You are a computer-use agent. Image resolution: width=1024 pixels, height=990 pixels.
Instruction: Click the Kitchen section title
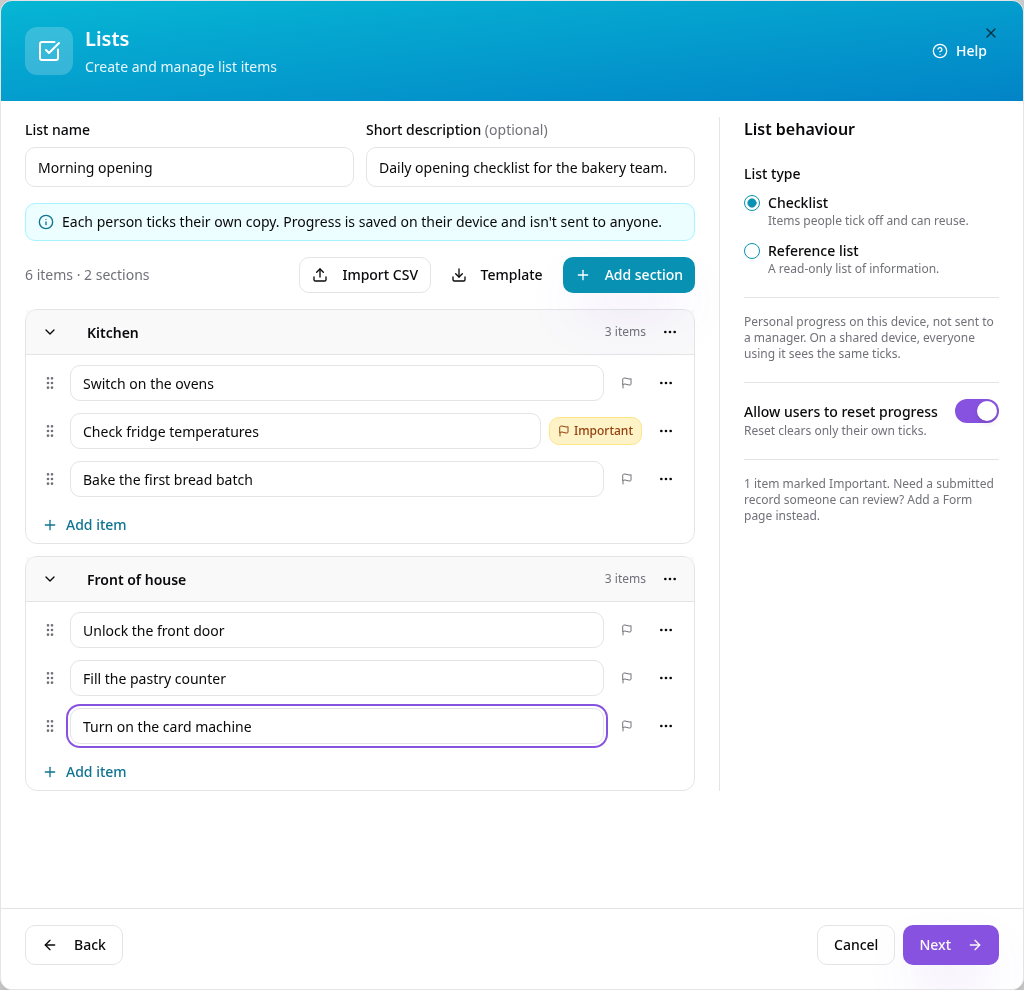[x=112, y=333]
